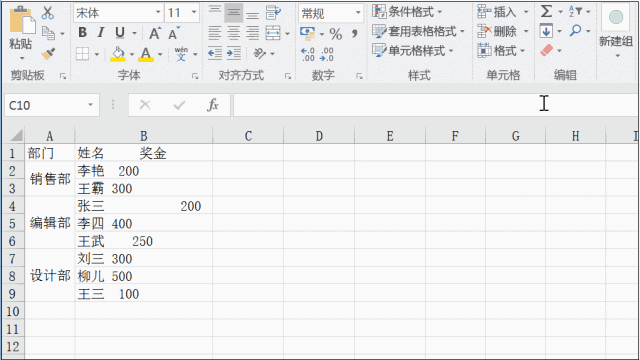The image size is (640, 360).
Task: Center text horizontally
Action: [233, 33]
